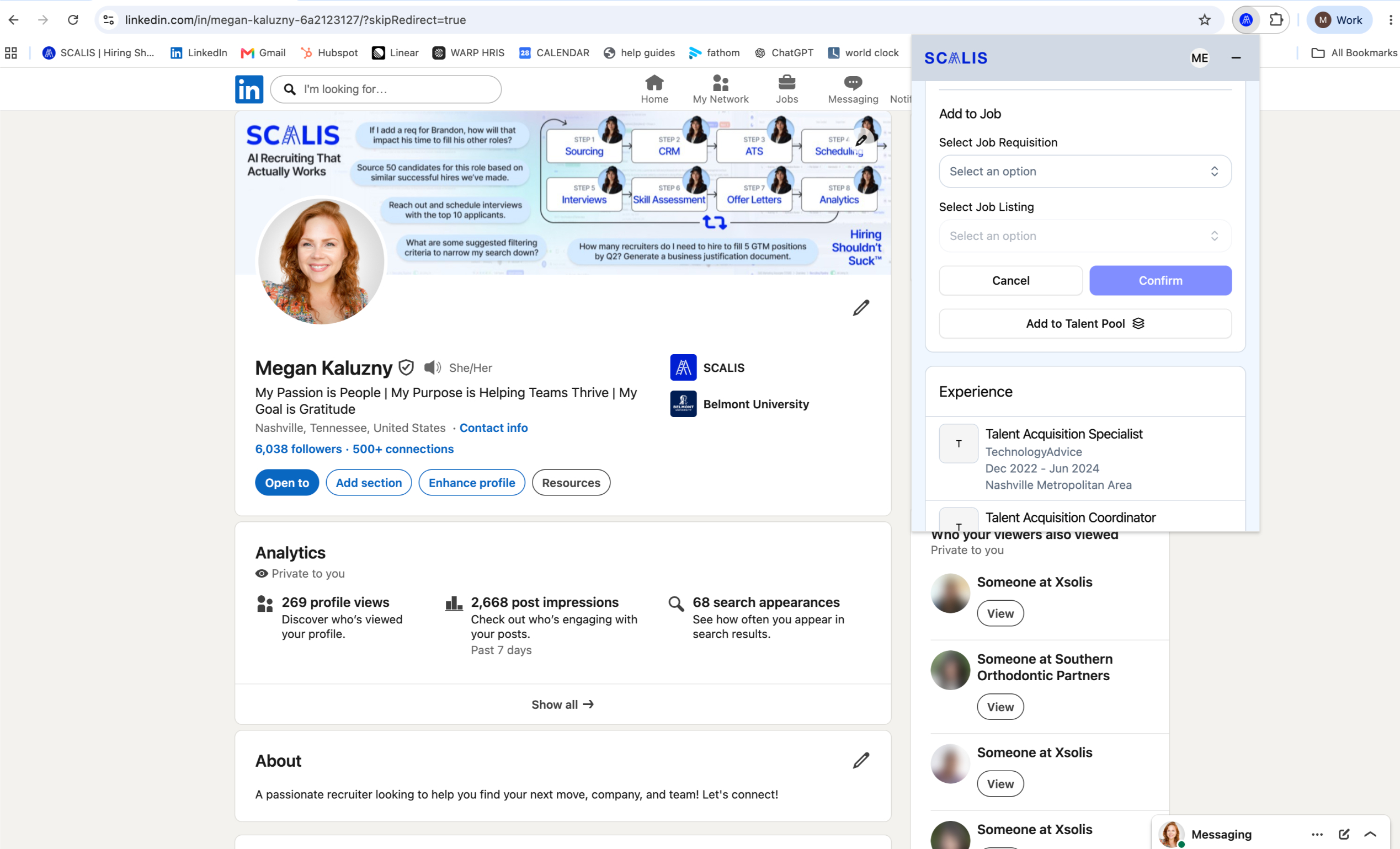Open LinkedIn Home from nav bar

click(654, 89)
